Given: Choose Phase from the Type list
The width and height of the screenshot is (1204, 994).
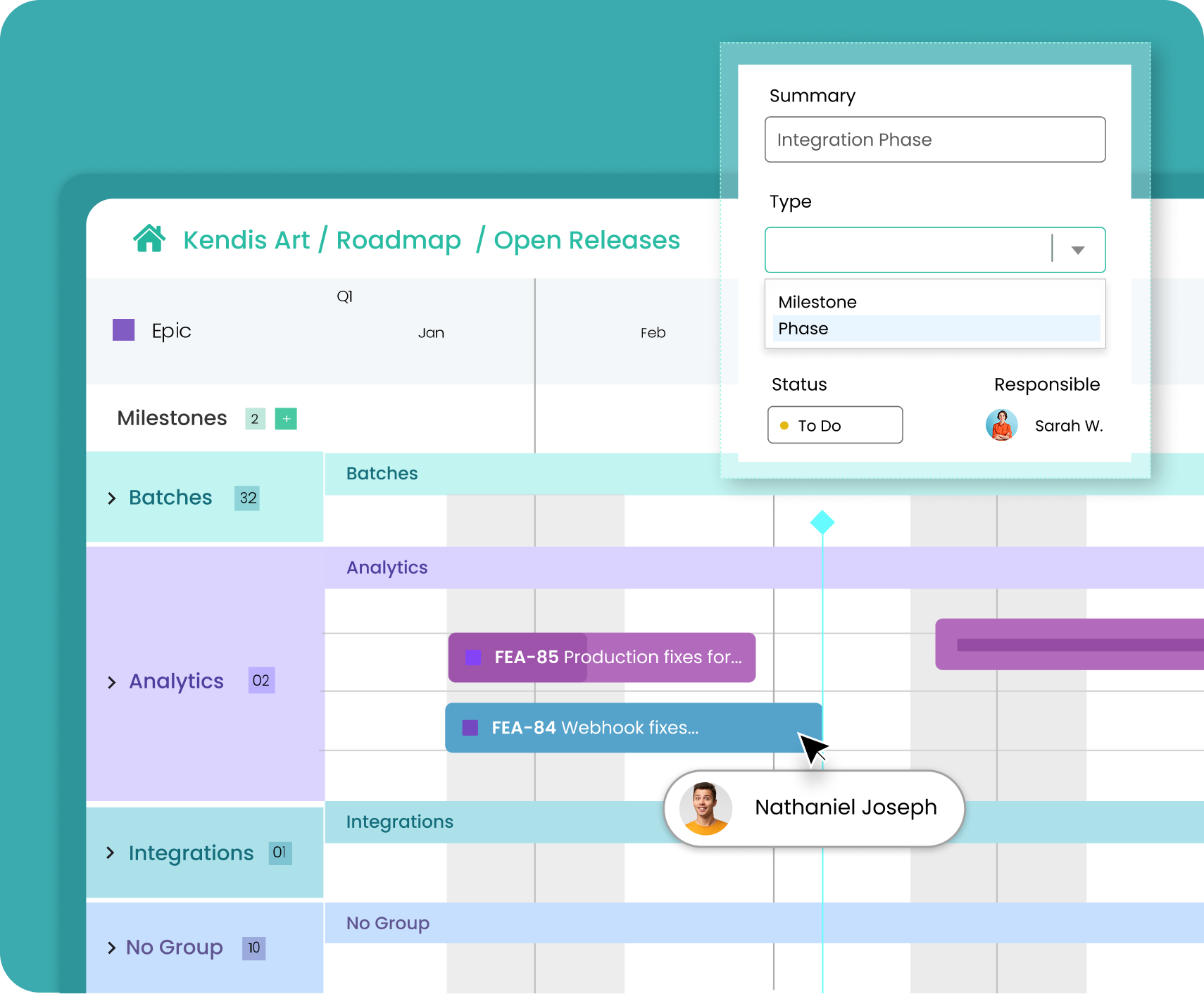Looking at the screenshot, I should (936, 329).
